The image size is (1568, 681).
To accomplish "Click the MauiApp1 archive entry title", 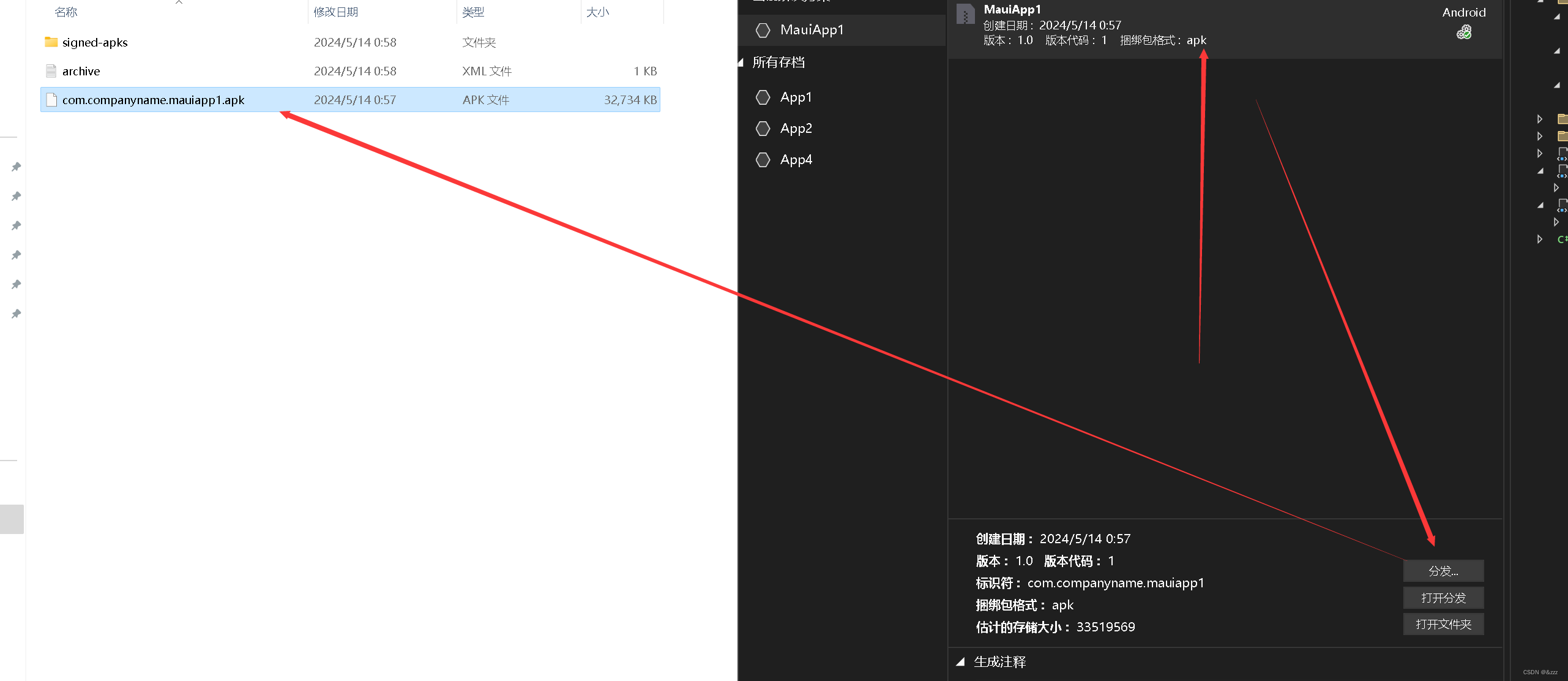I will tap(1012, 9).
